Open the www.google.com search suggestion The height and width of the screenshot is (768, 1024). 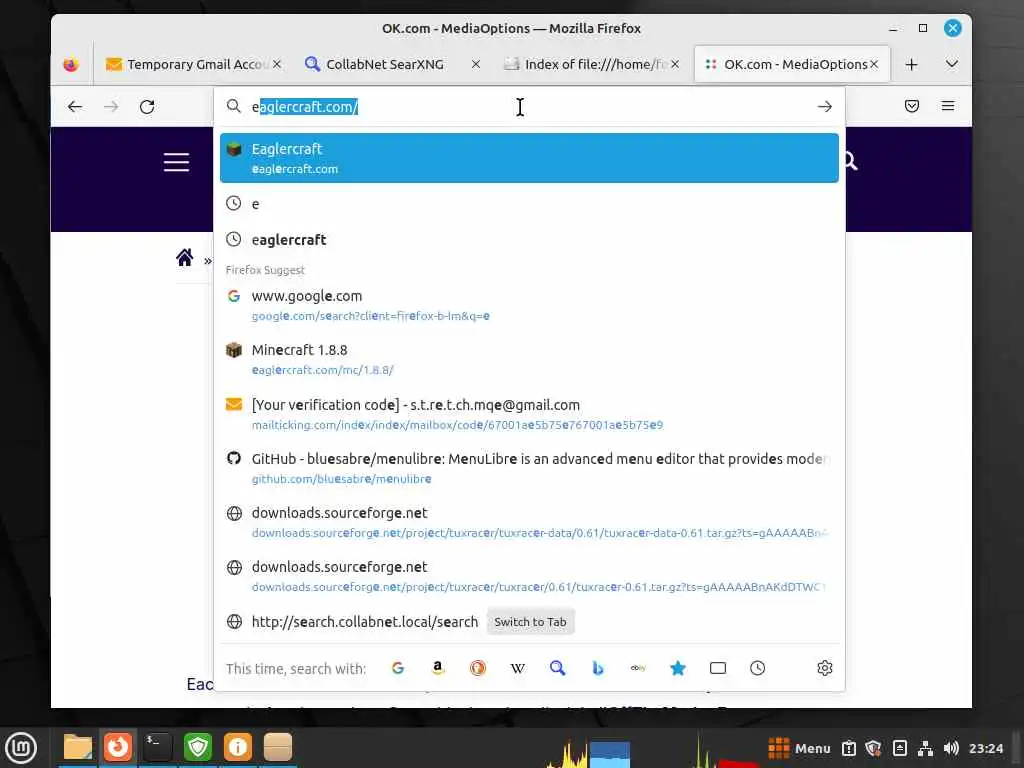[x=529, y=306]
